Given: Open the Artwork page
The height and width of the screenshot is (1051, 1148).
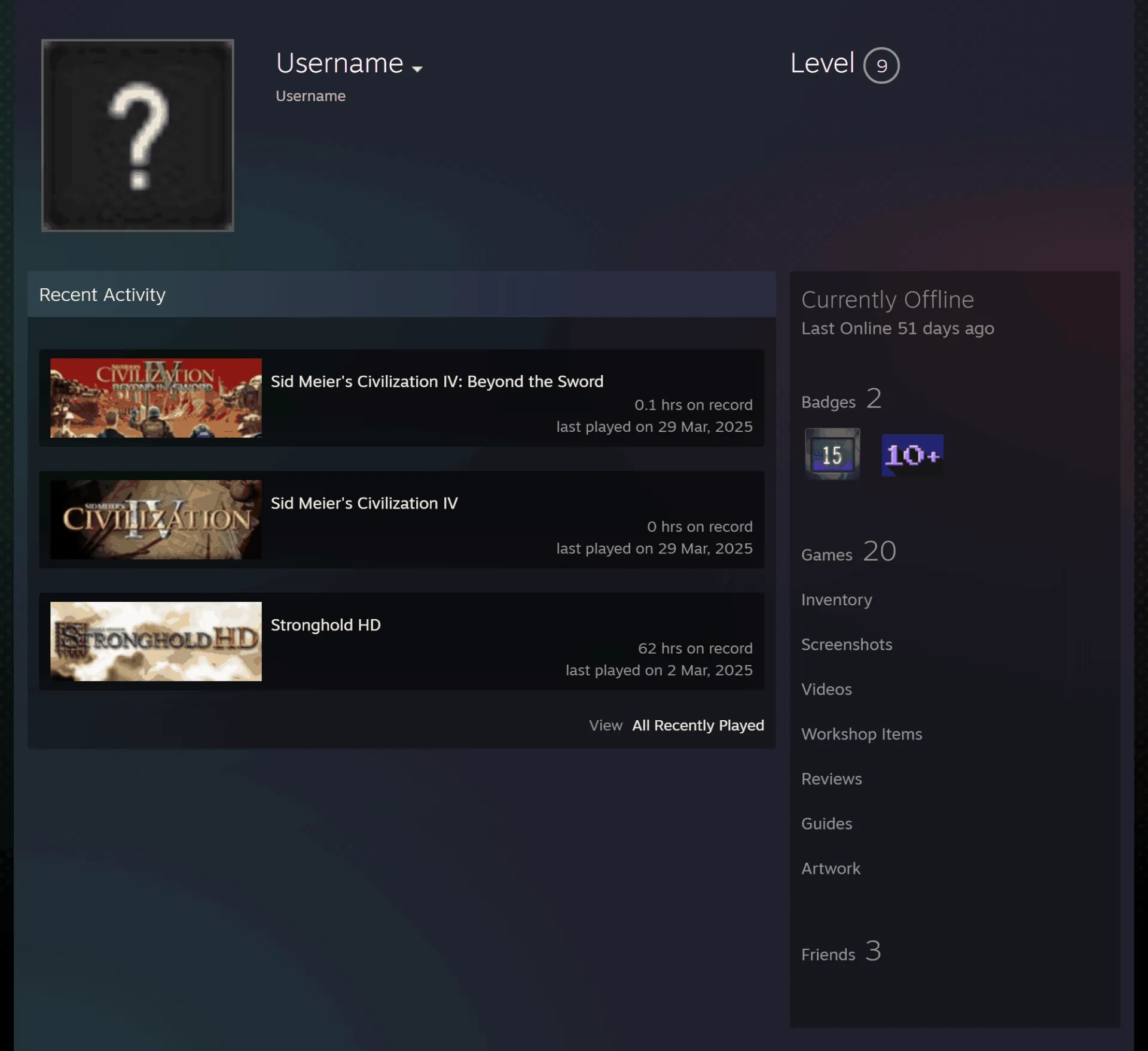Looking at the screenshot, I should click(x=831, y=869).
